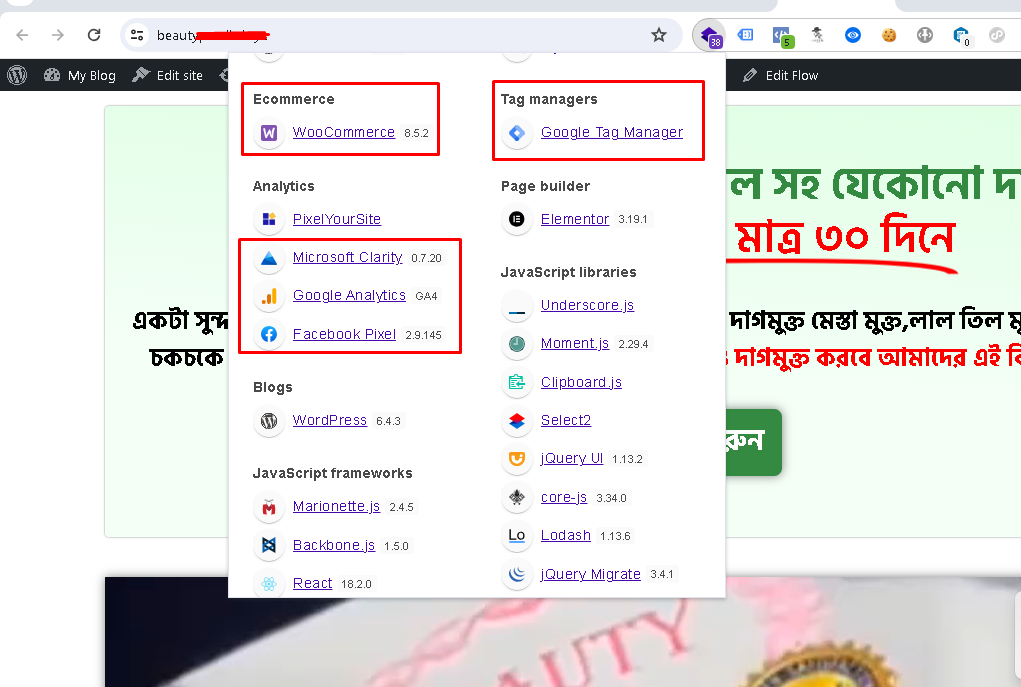Image resolution: width=1021 pixels, height=687 pixels.
Task: Click the Wappalyzer extension icon
Action: coord(708,35)
